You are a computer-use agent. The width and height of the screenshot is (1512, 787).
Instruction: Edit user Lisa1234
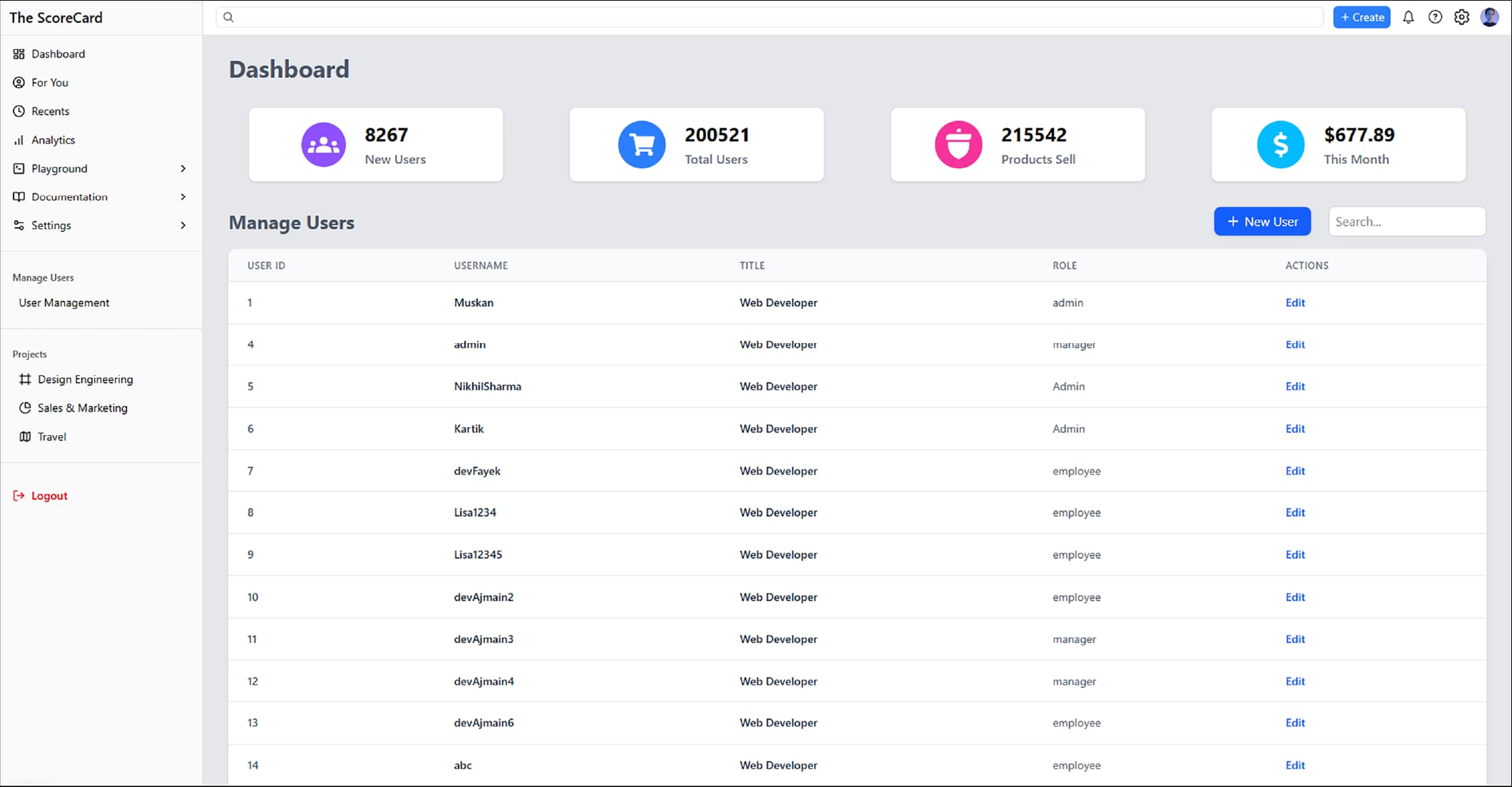pos(1295,512)
